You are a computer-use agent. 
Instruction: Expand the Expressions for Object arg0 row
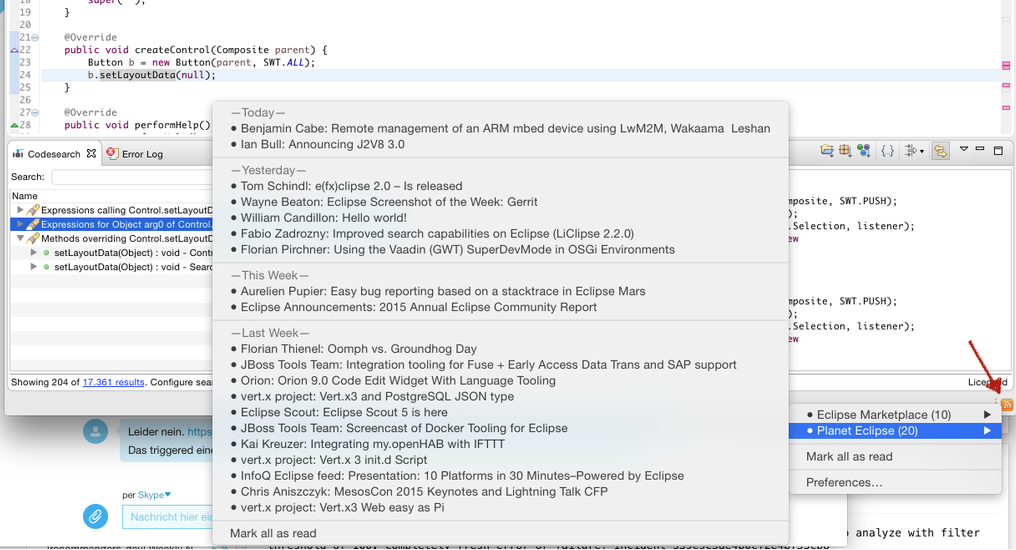[x=20, y=224]
